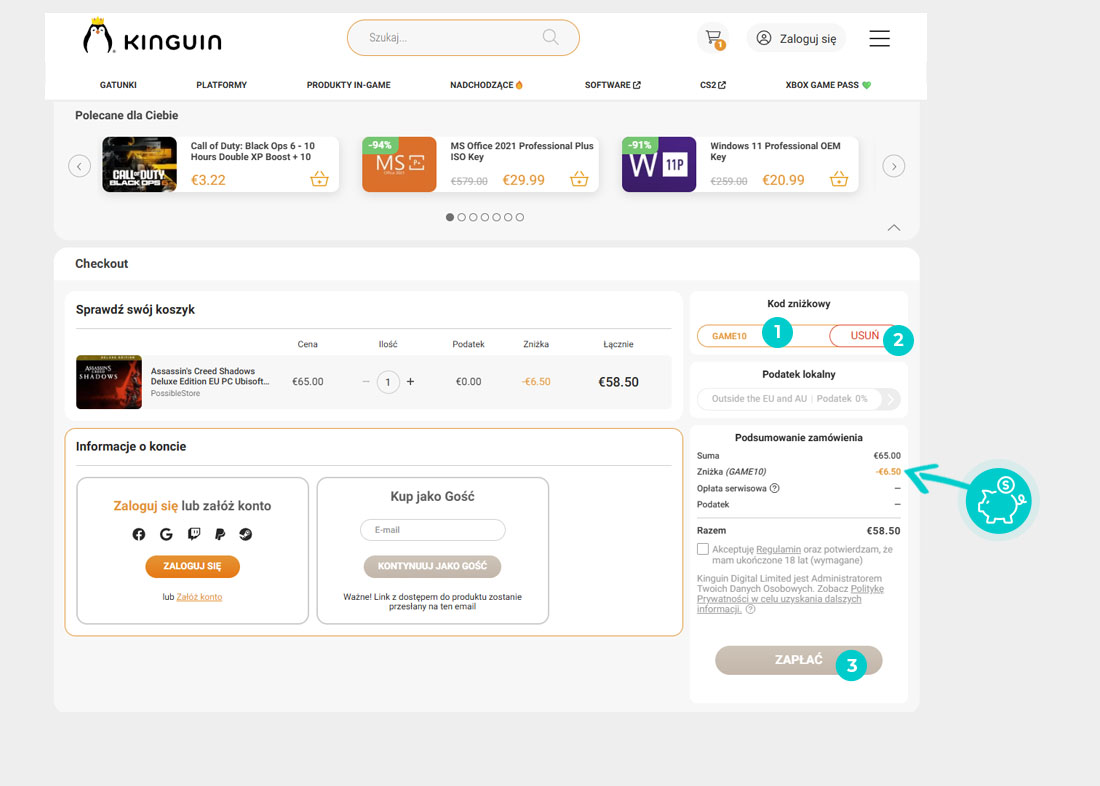This screenshot has height=786, width=1100.
Task: Open the Regulamin link
Action: (779, 549)
